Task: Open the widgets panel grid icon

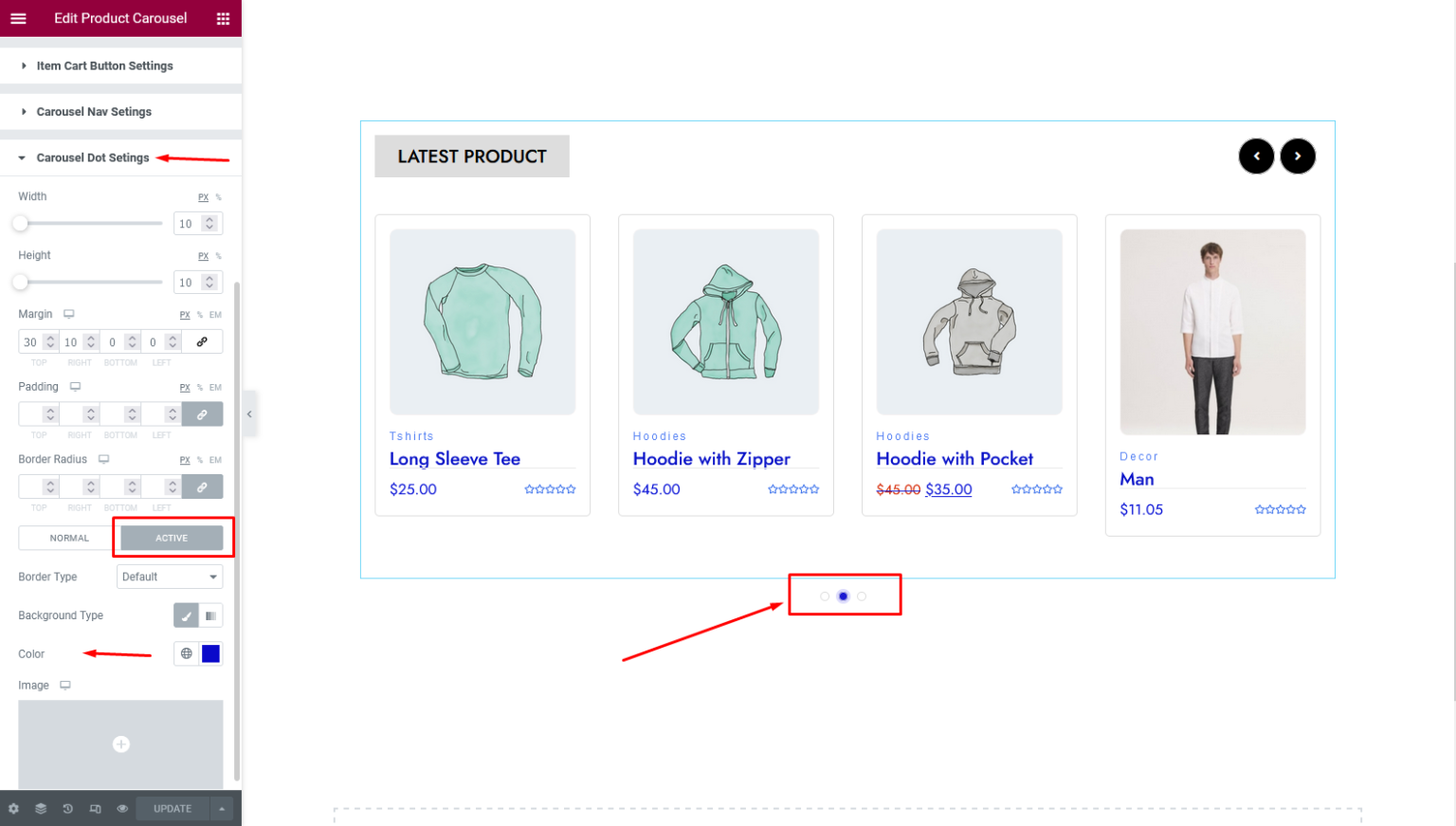Action: pos(225,17)
